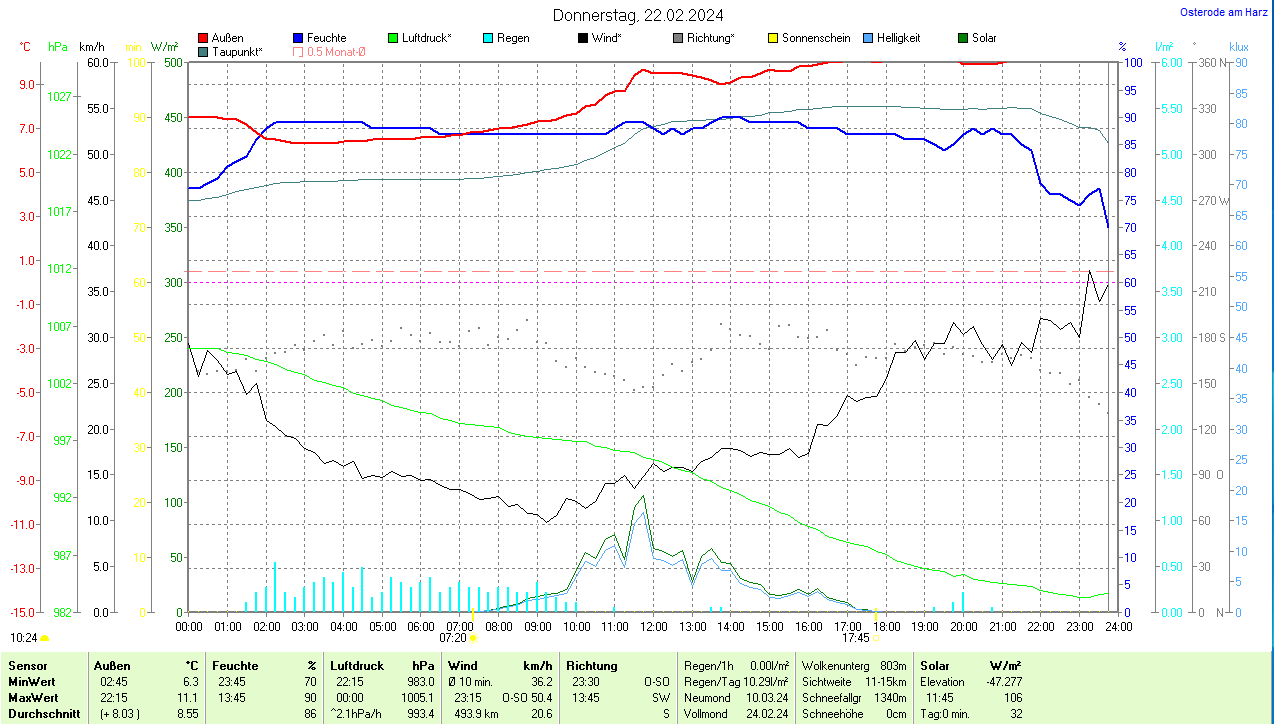Click the sunset icon next to 17:45
The image size is (1274, 724).
click(x=876, y=637)
